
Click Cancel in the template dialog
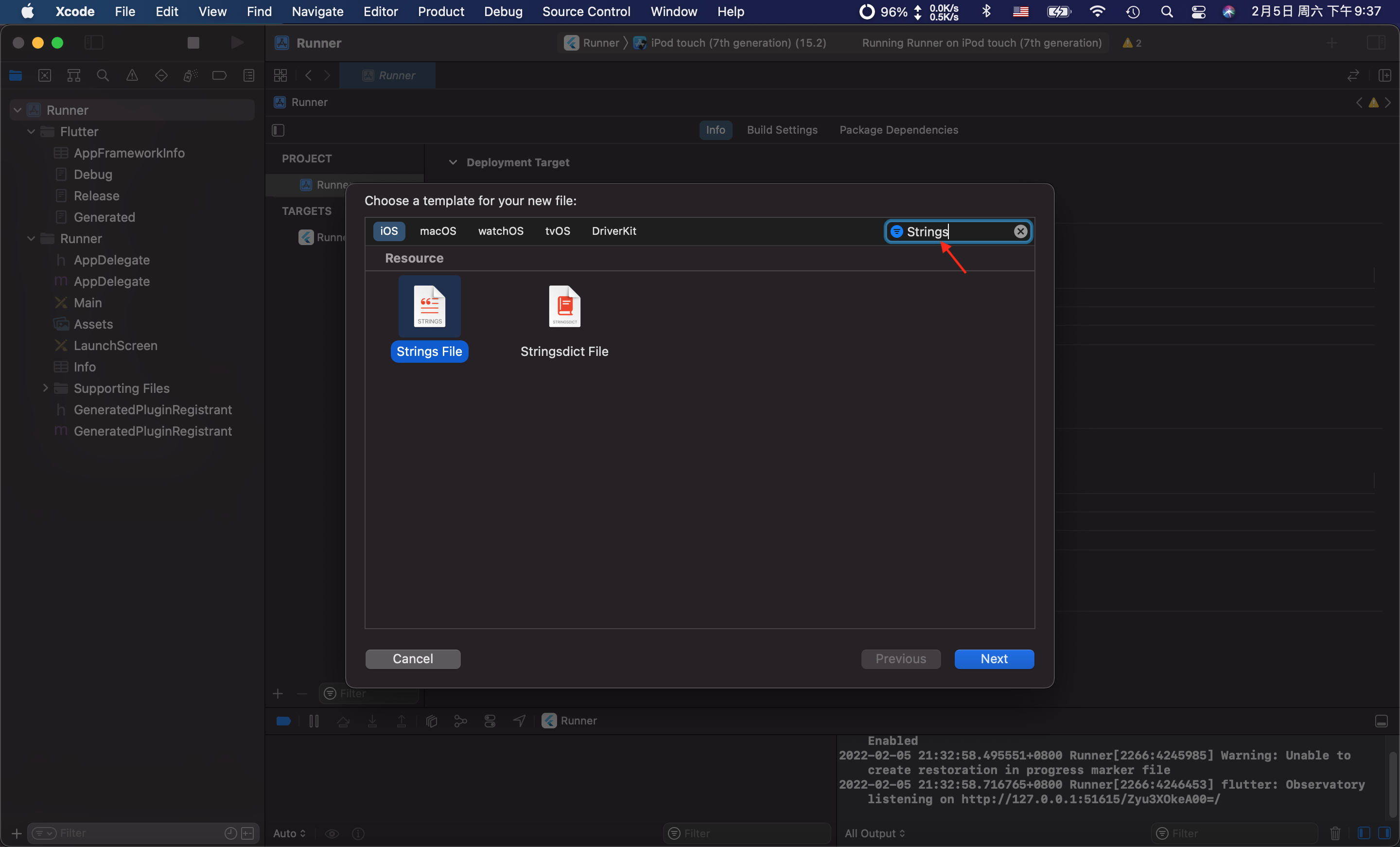point(413,659)
